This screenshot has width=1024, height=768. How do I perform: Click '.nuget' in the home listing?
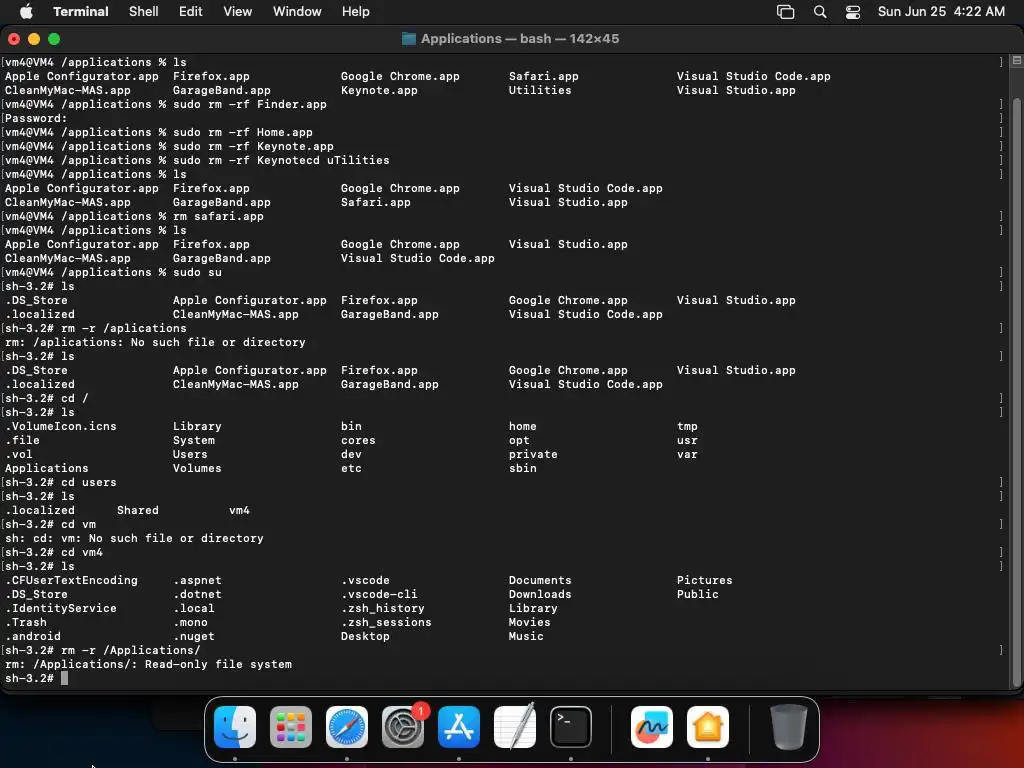tap(194, 636)
